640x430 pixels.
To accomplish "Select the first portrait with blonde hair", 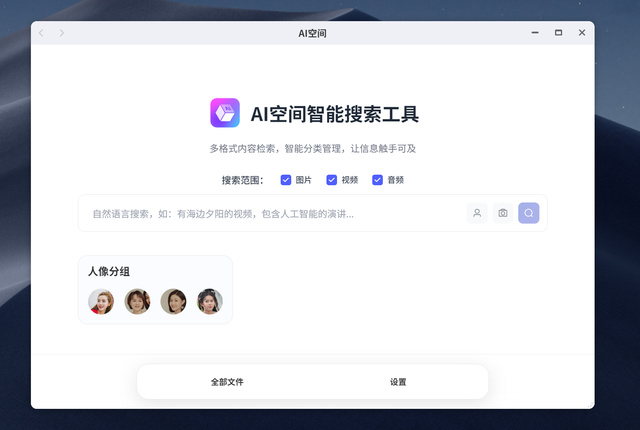I will point(101,301).
